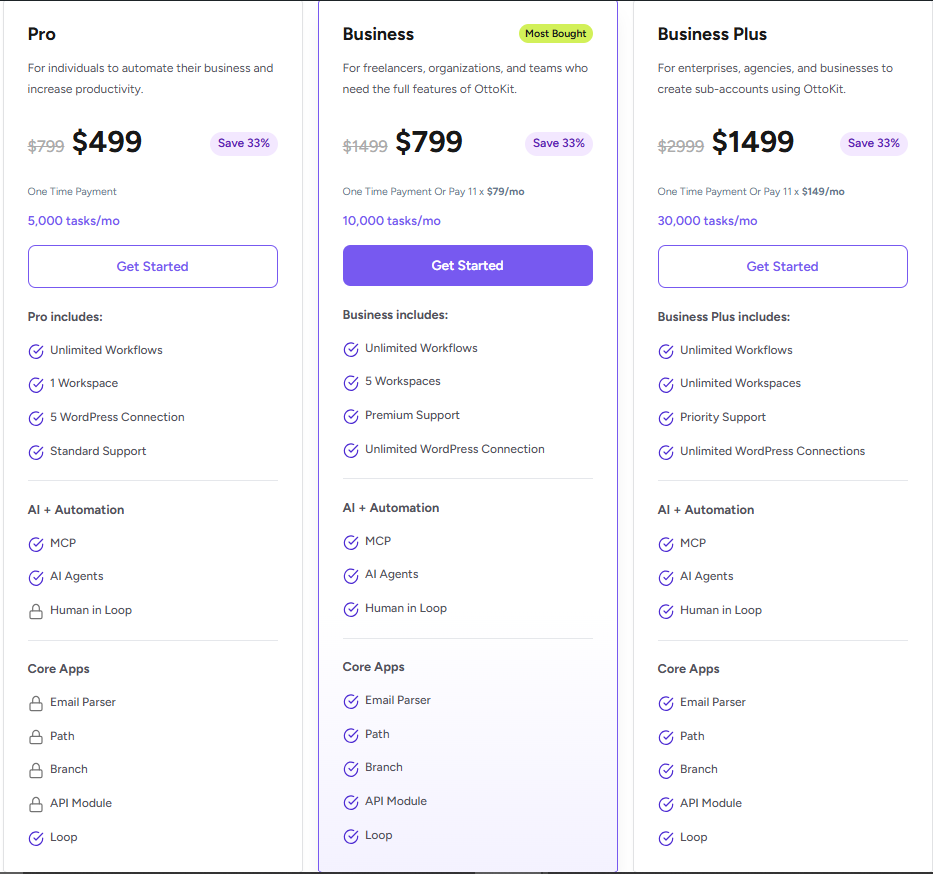
Task: Click the checkmark next to MCP in Business
Action: pos(350,541)
